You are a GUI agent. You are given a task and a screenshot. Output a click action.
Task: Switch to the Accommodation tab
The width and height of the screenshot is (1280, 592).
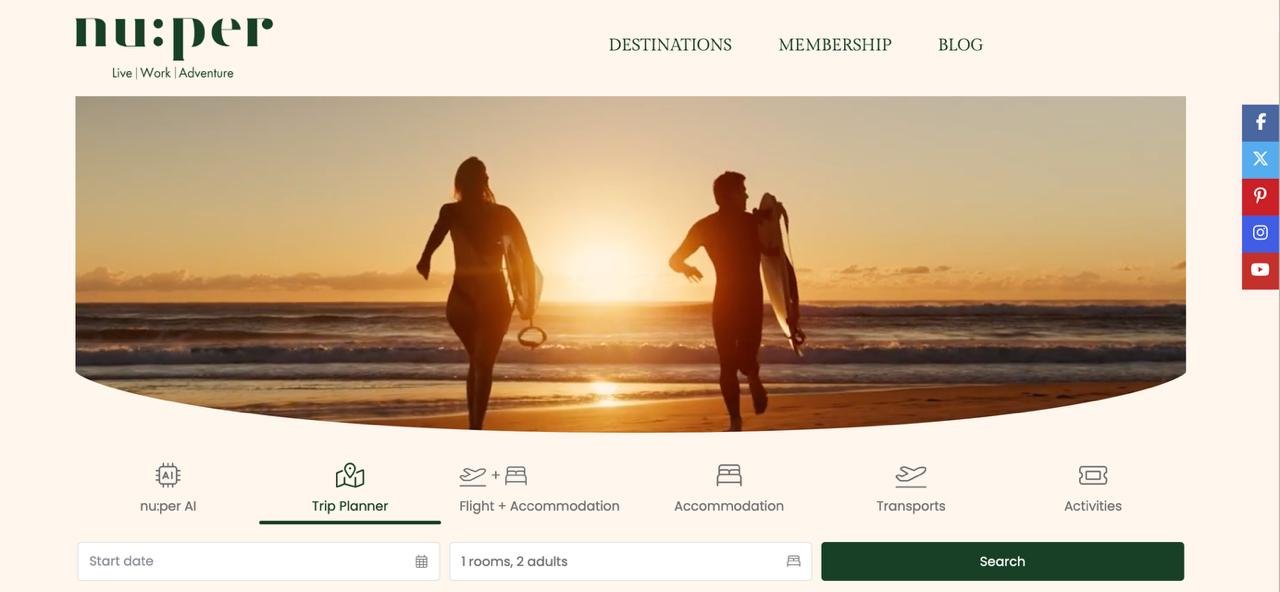[x=729, y=489]
